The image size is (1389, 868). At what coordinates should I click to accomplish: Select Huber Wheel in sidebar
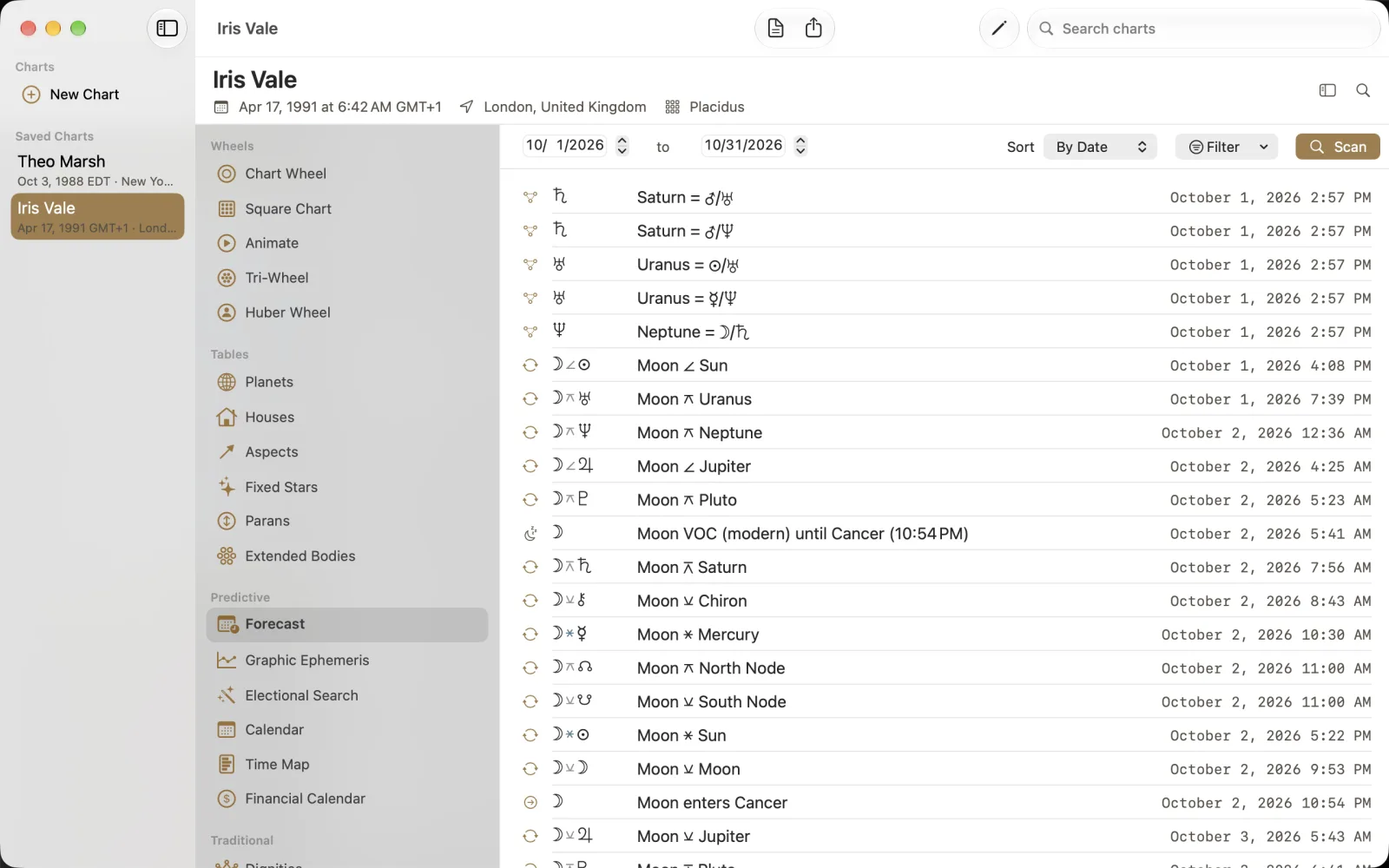[347, 312]
